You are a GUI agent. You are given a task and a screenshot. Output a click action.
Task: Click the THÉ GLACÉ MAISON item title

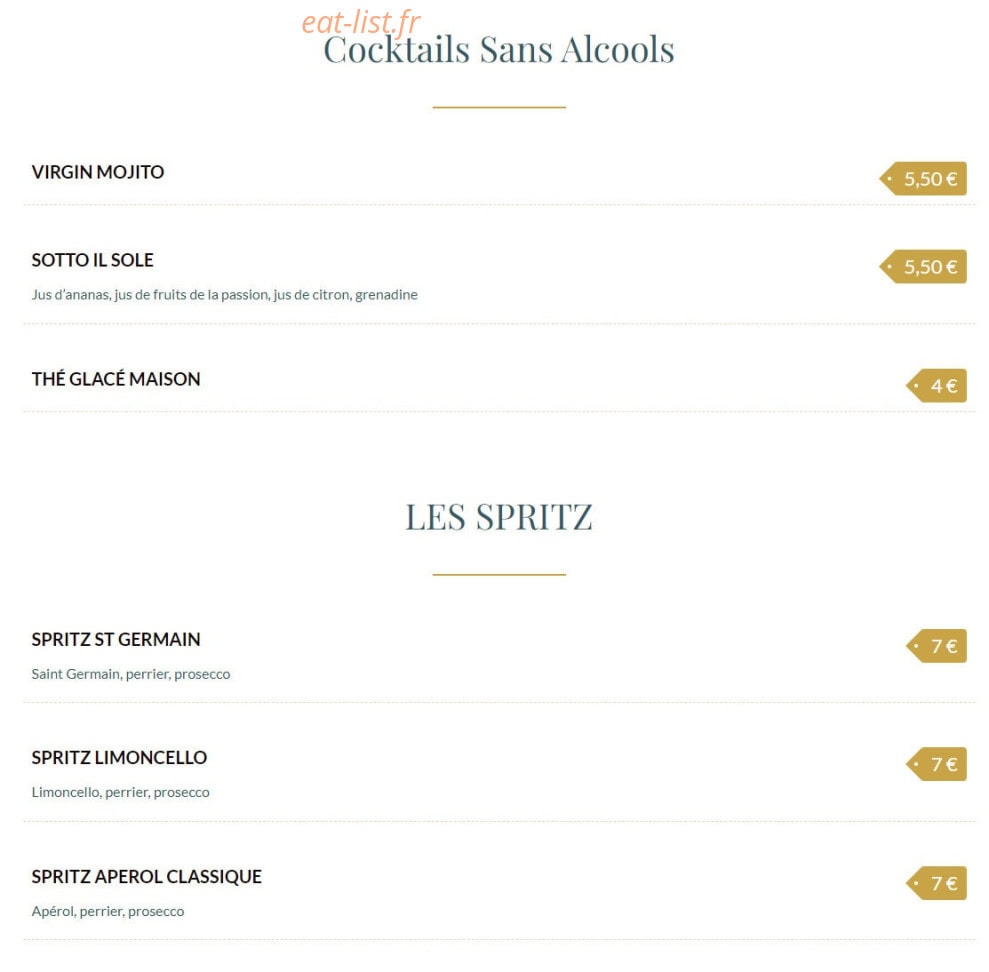click(x=116, y=378)
